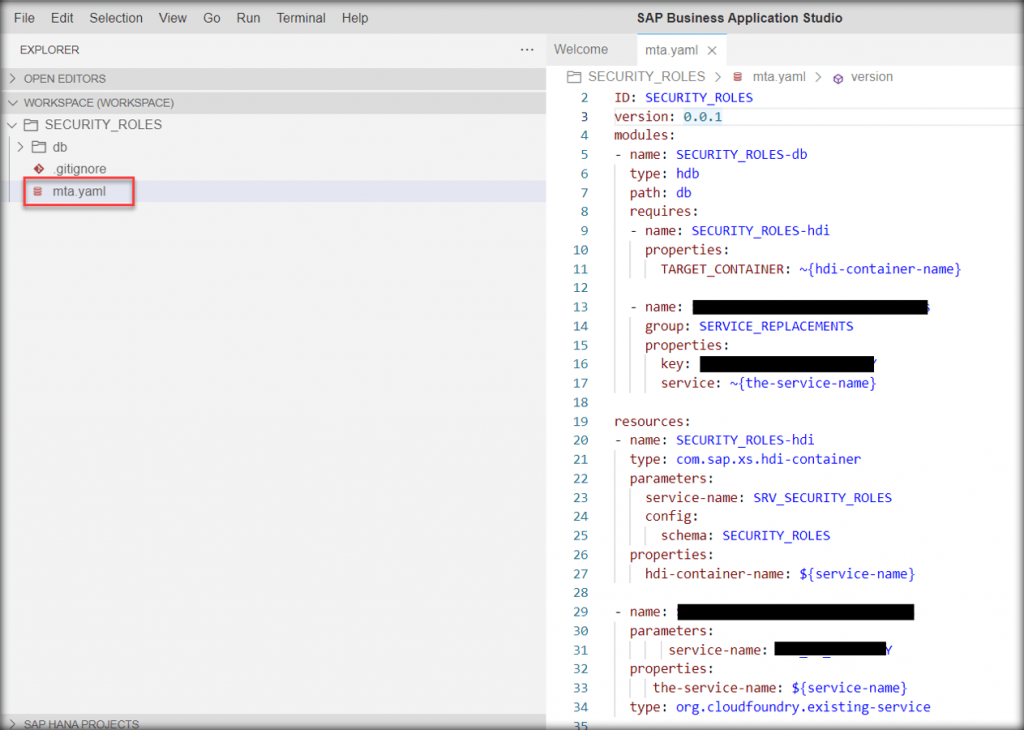Click the ID value SECURITY_ROLES on line 2
Screen dimensions: 1024x730
[699, 98]
